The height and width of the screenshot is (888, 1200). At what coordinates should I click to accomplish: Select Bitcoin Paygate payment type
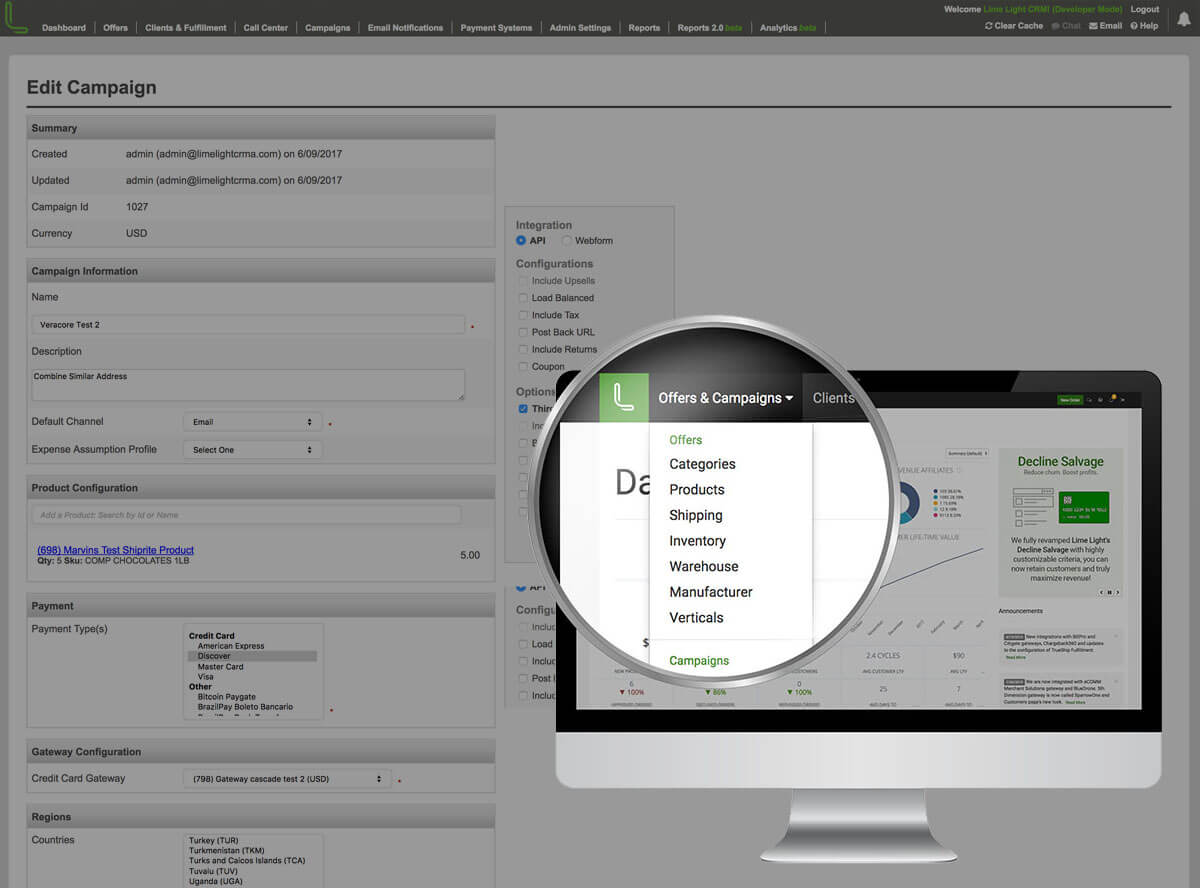tap(227, 697)
